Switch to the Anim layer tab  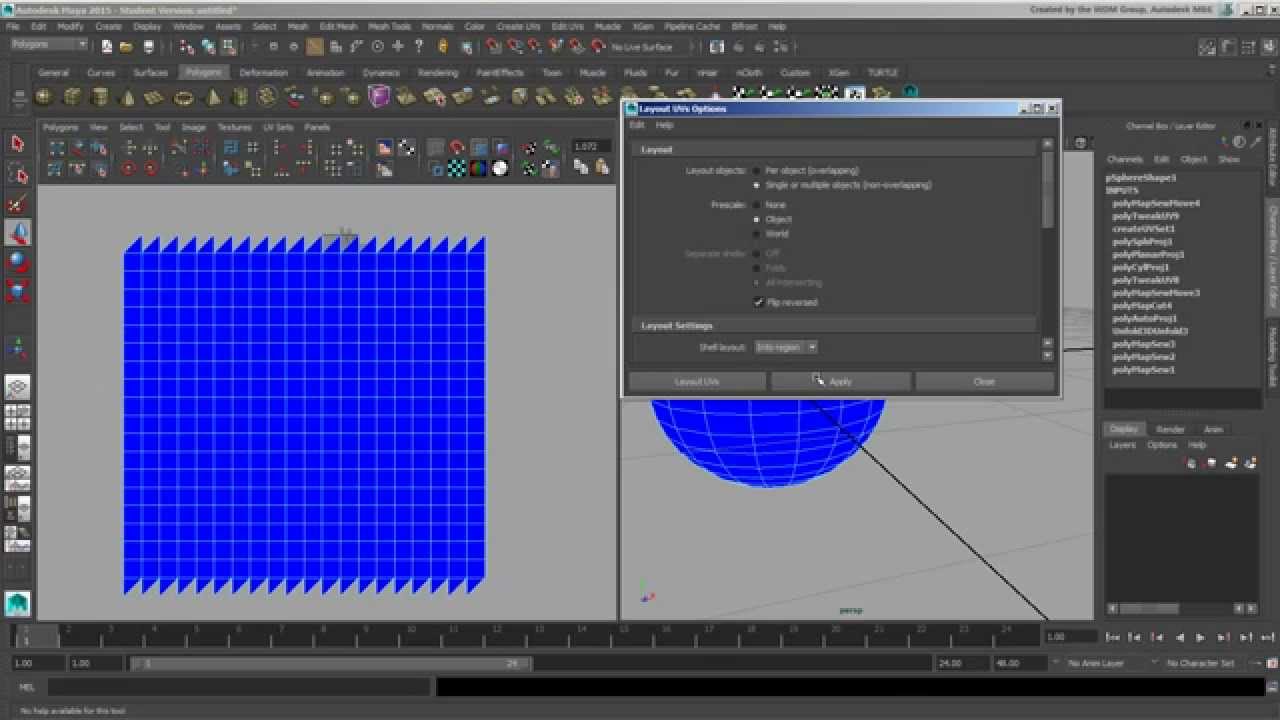[1213, 429]
